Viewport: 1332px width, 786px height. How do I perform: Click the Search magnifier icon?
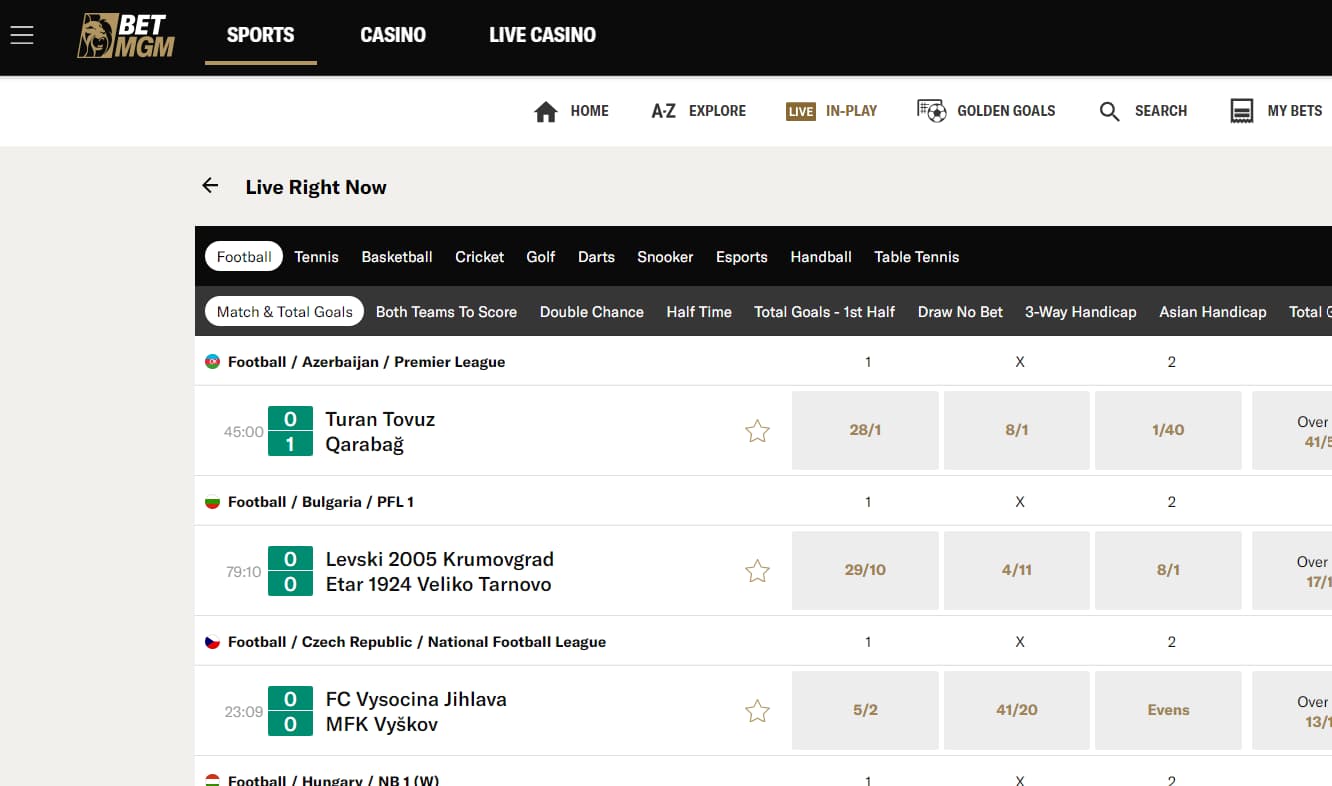tap(1109, 111)
